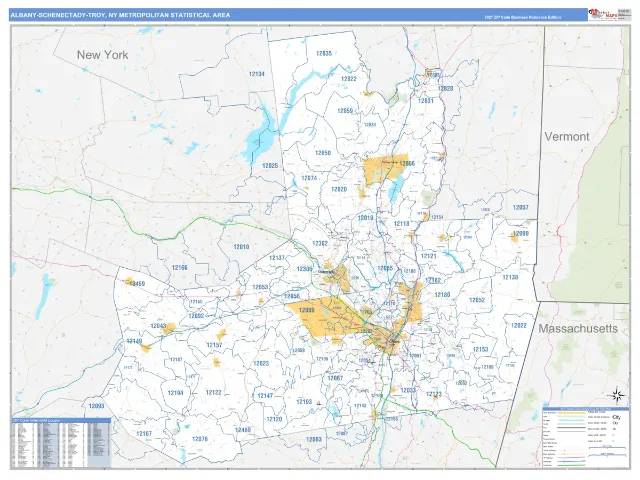Screen dimensions: 640x480
Task: Click ZIP code label 12157
Action: [214, 345]
